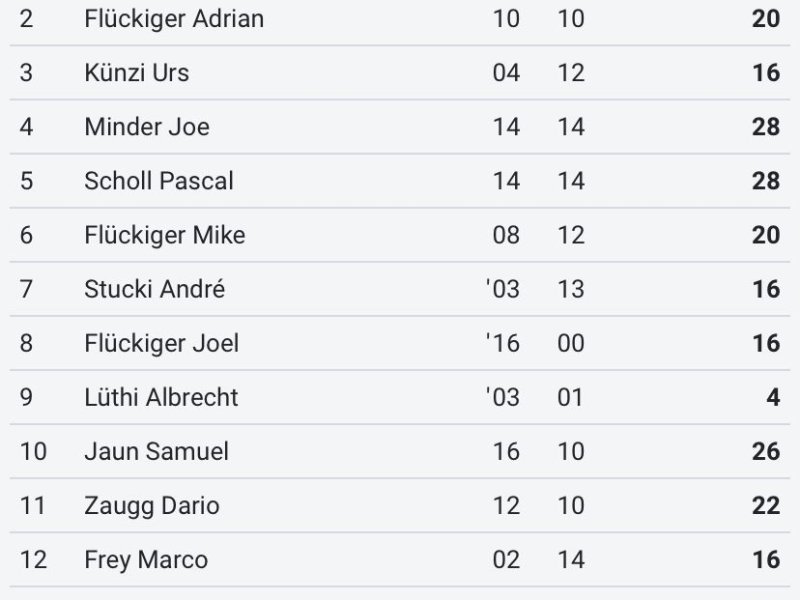Click Jaun Samuel's total score 26

tap(766, 452)
